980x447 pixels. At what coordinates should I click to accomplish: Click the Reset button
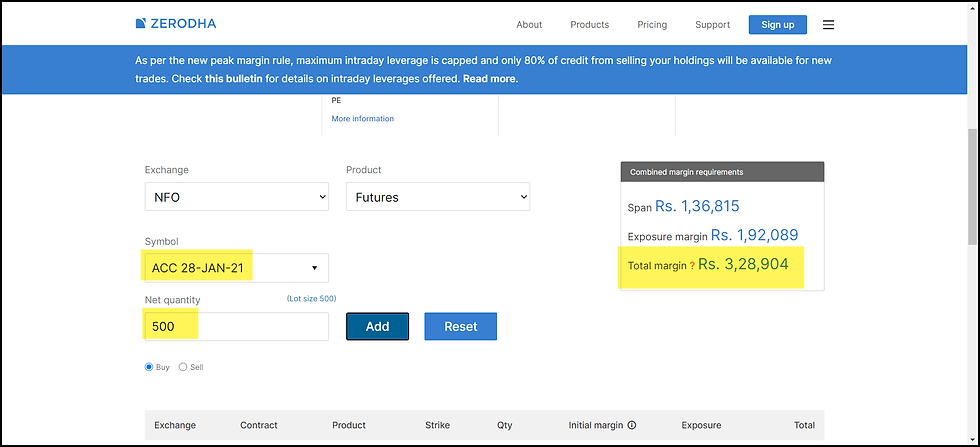[x=461, y=326]
